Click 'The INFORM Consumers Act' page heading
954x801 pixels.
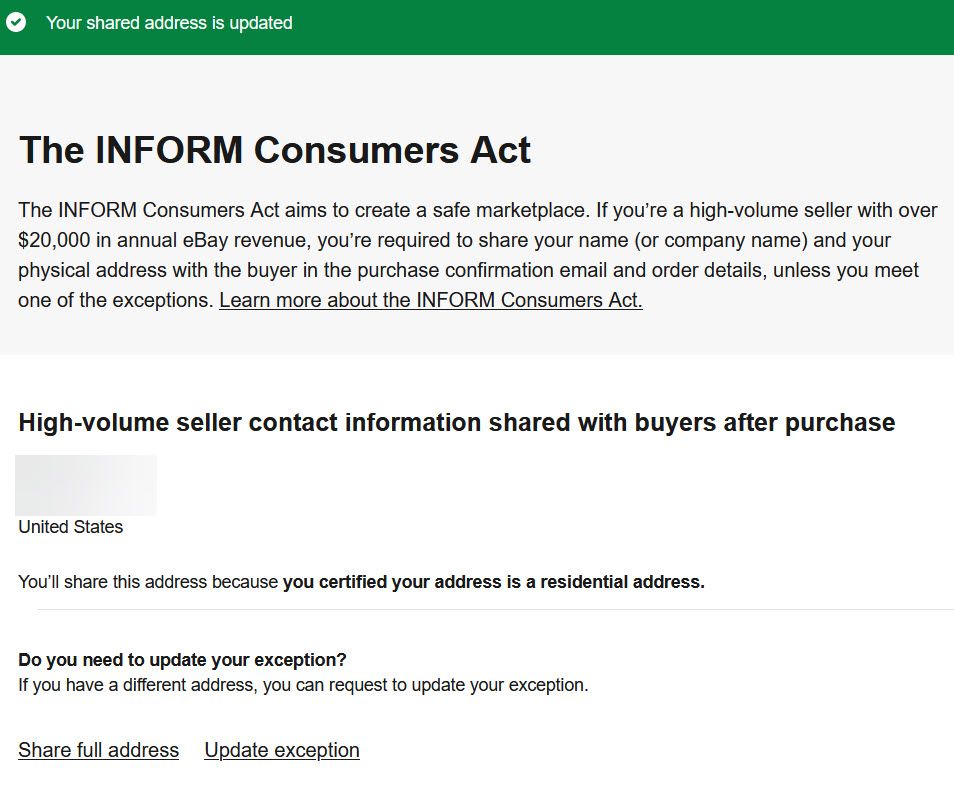[275, 150]
